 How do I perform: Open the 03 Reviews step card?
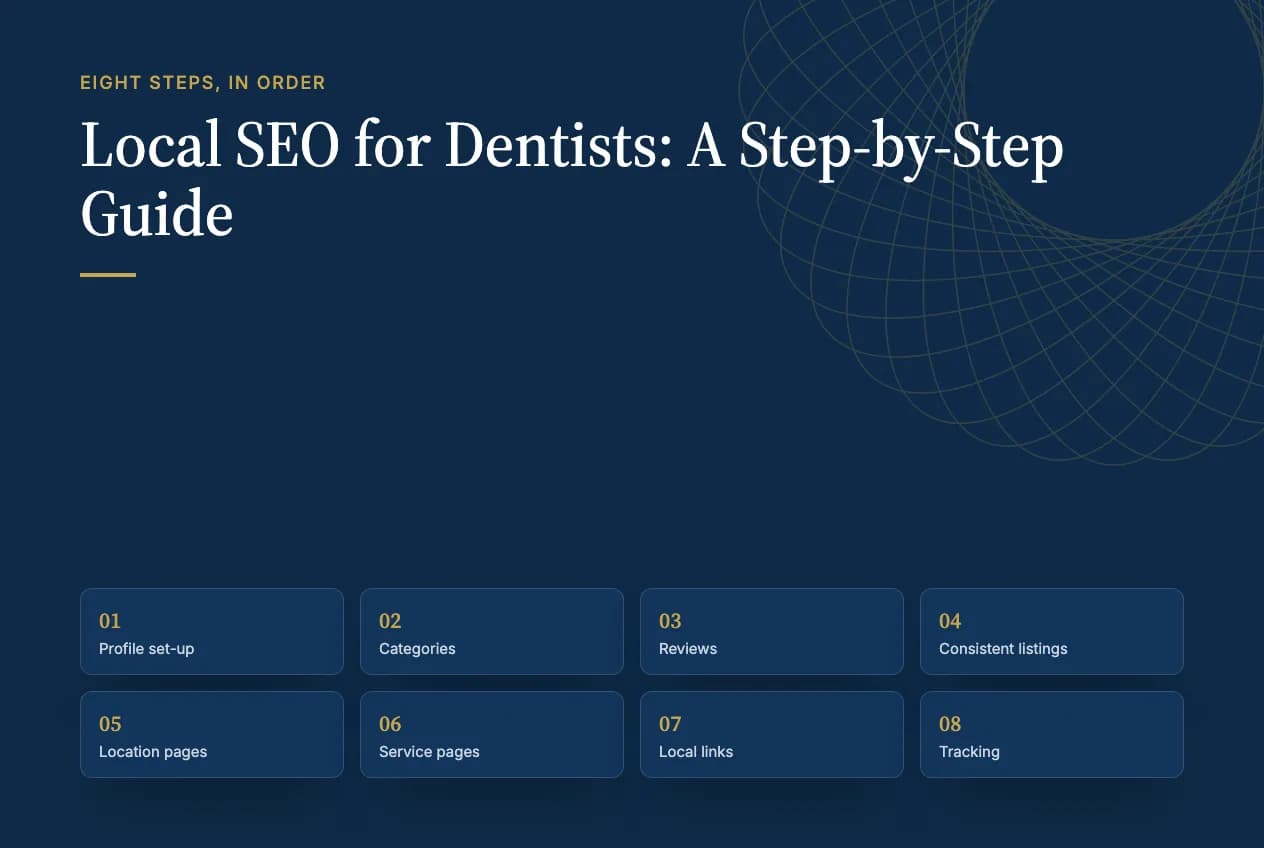tap(772, 631)
